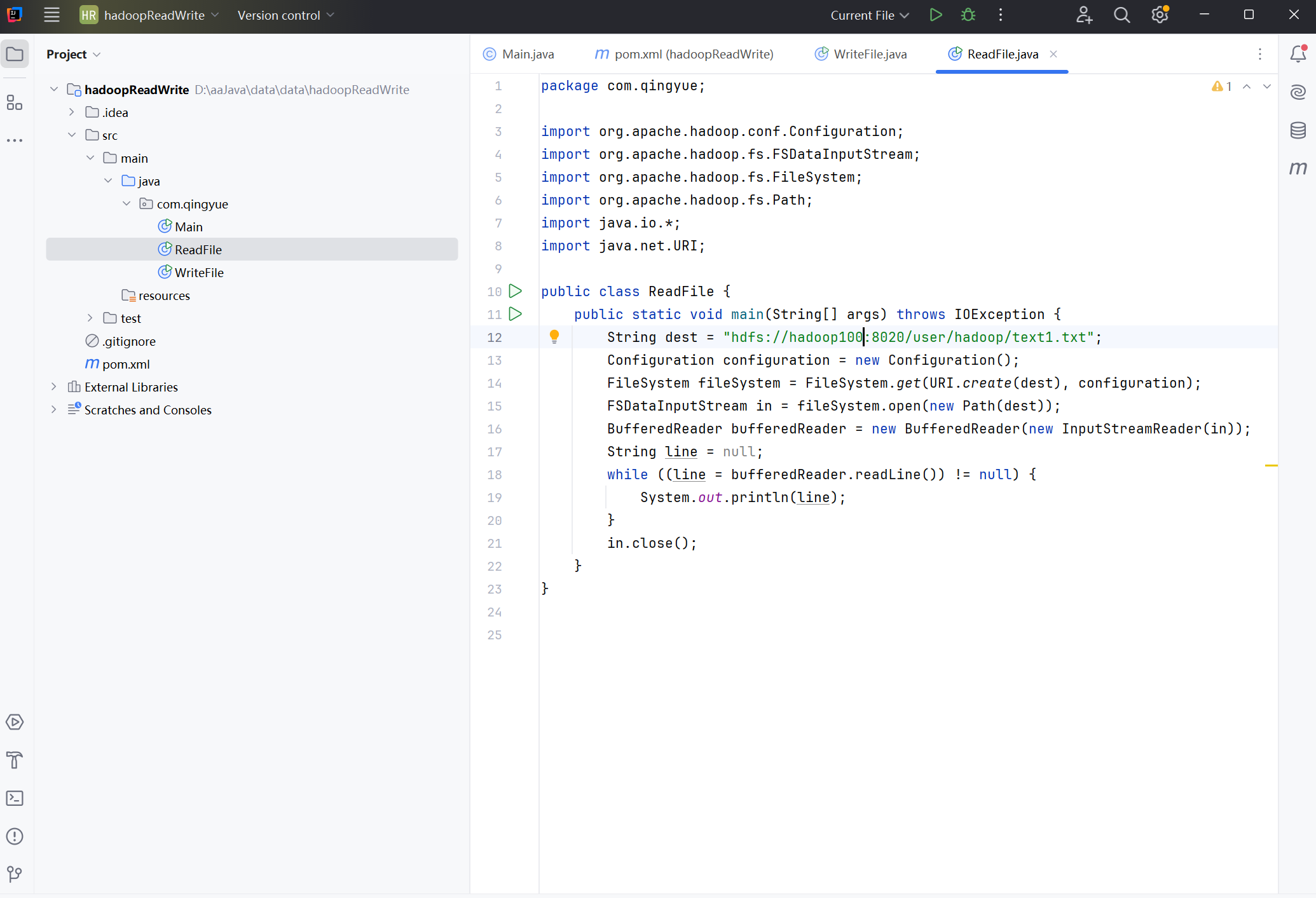Expand the External Libraries node
This screenshot has width=1316, height=898.
54,387
